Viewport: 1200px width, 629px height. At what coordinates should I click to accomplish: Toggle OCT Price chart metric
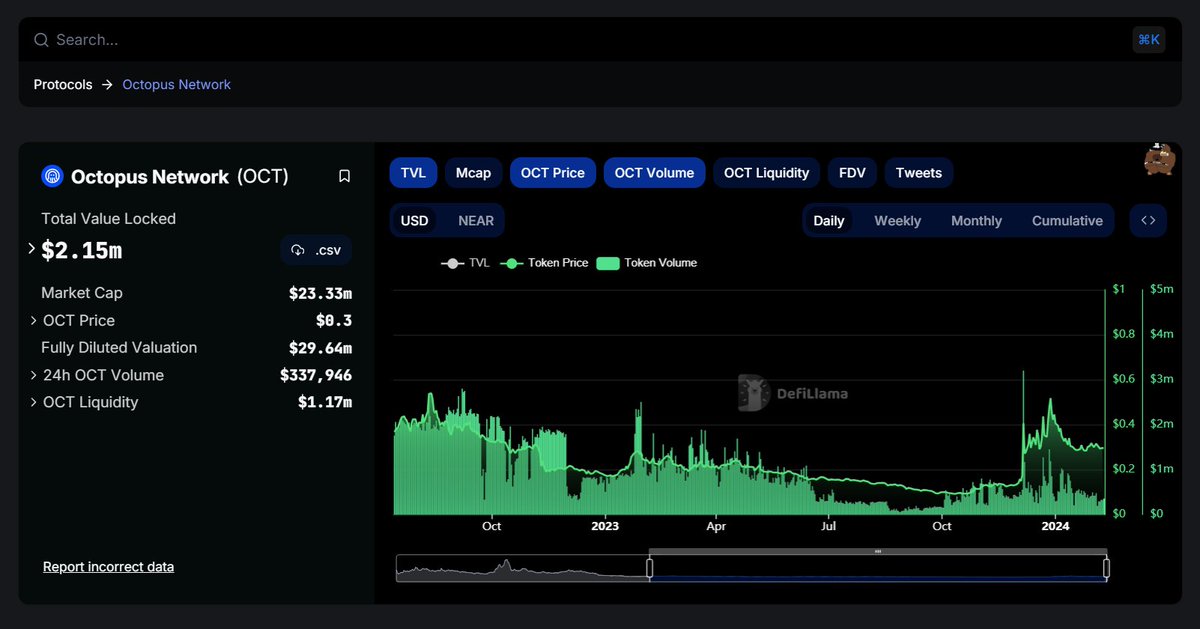click(553, 173)
